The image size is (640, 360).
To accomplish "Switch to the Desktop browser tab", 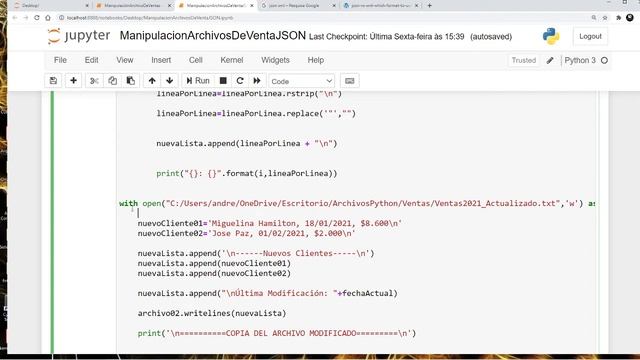I will 51,6.
